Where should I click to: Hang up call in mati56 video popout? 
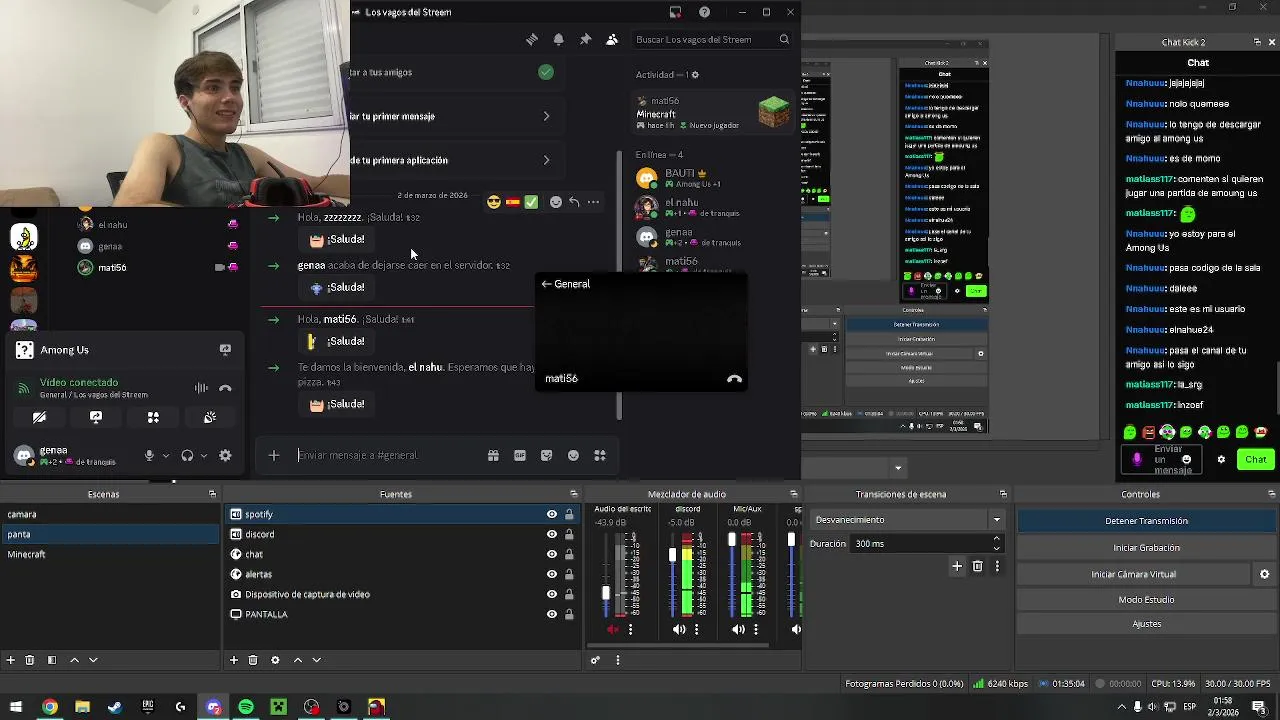click(x=734, y=379)
